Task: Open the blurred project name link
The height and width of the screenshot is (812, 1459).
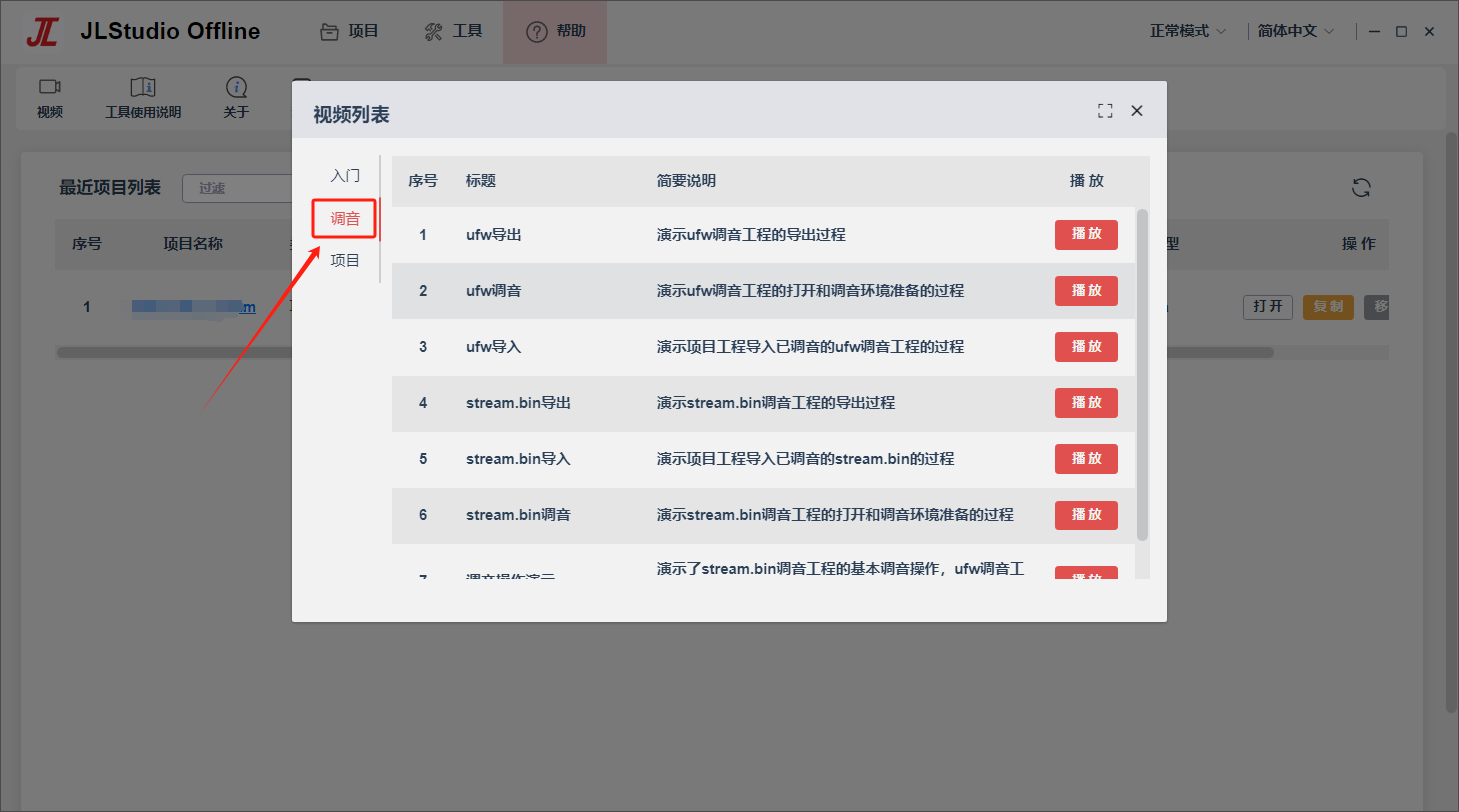Action: pos(194,307)
